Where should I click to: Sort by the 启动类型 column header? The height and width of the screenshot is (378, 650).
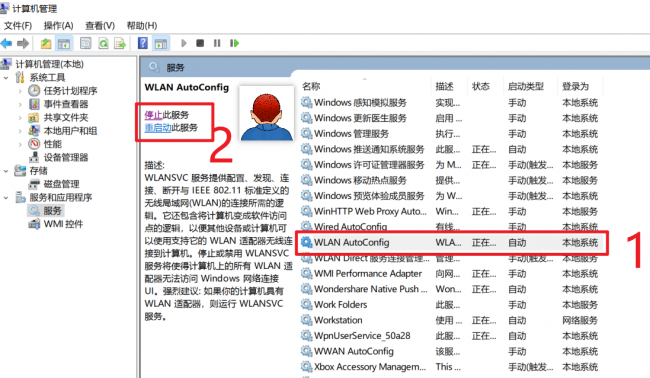(526, 86)
